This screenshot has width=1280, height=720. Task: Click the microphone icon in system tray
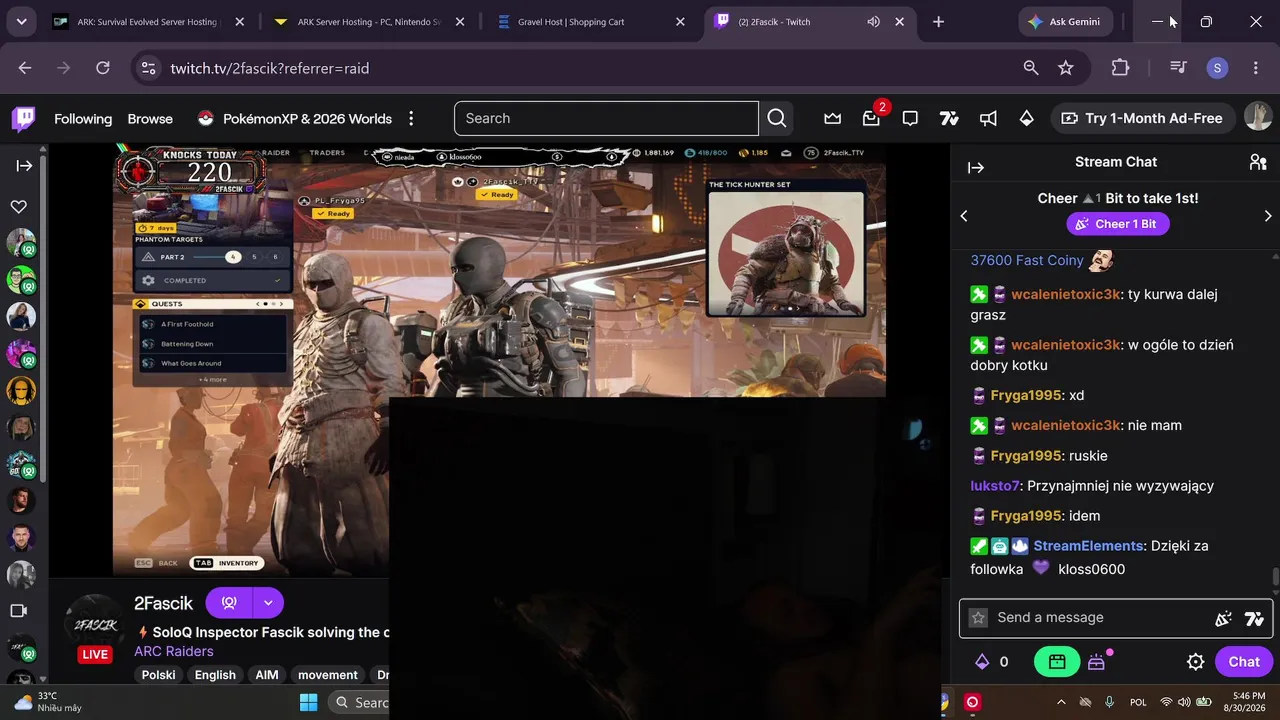point(1109,702)
